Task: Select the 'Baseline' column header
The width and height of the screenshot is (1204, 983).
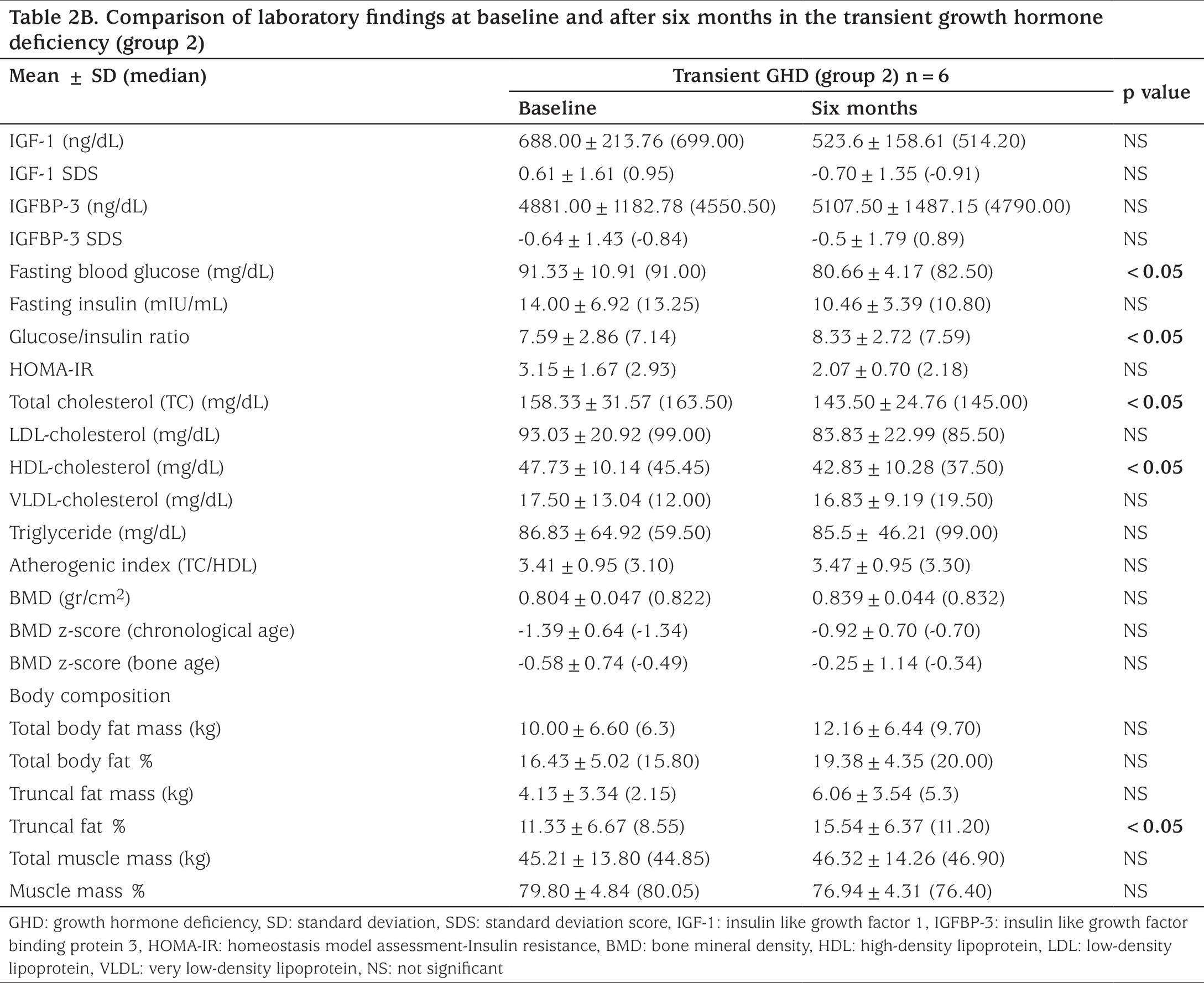Action: 557,108
